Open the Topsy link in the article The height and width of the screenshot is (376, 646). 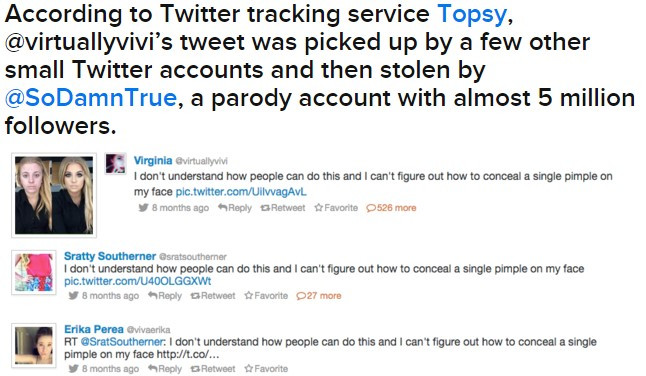(x=472, y=15)
